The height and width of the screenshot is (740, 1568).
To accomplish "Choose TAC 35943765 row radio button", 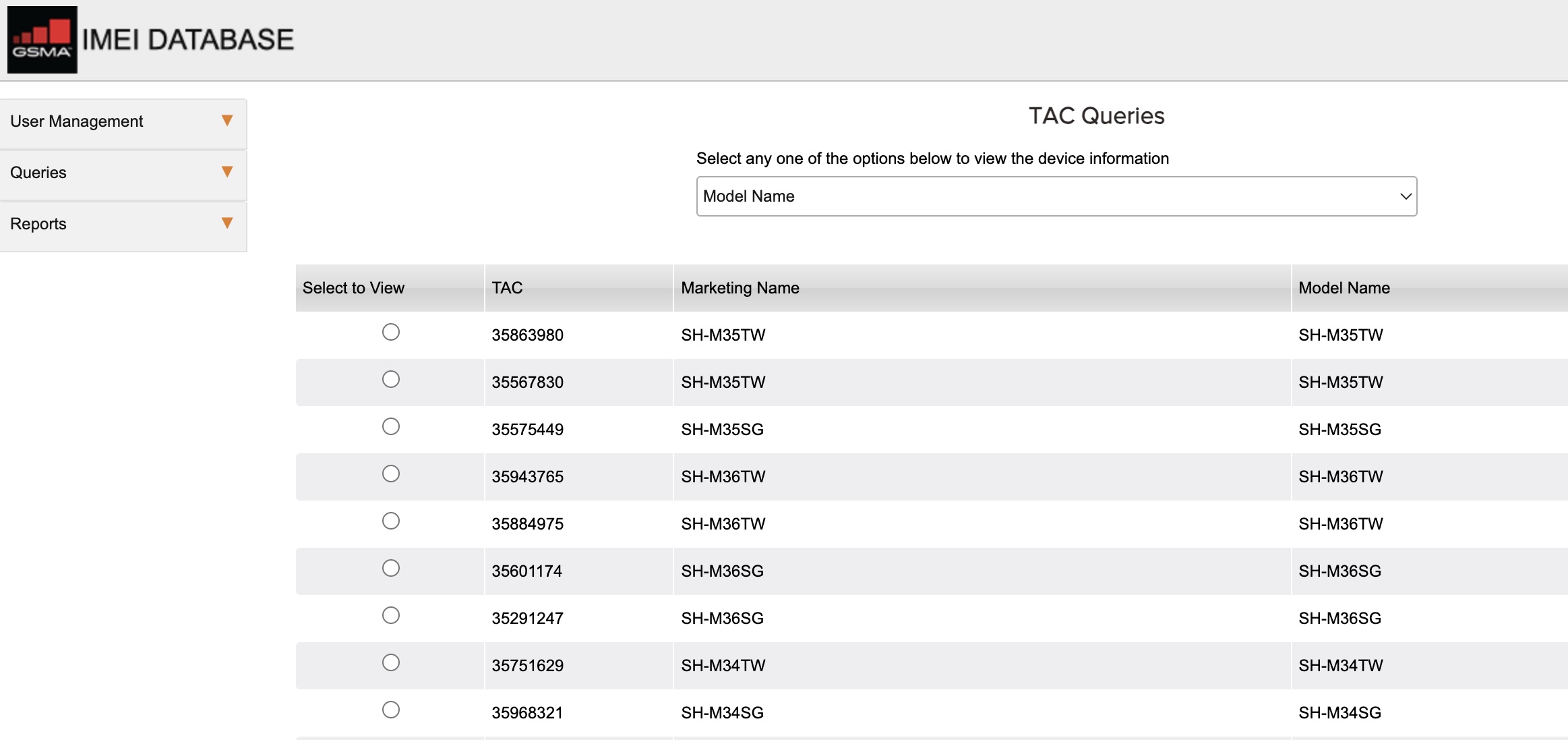I will tap(391, 474).
